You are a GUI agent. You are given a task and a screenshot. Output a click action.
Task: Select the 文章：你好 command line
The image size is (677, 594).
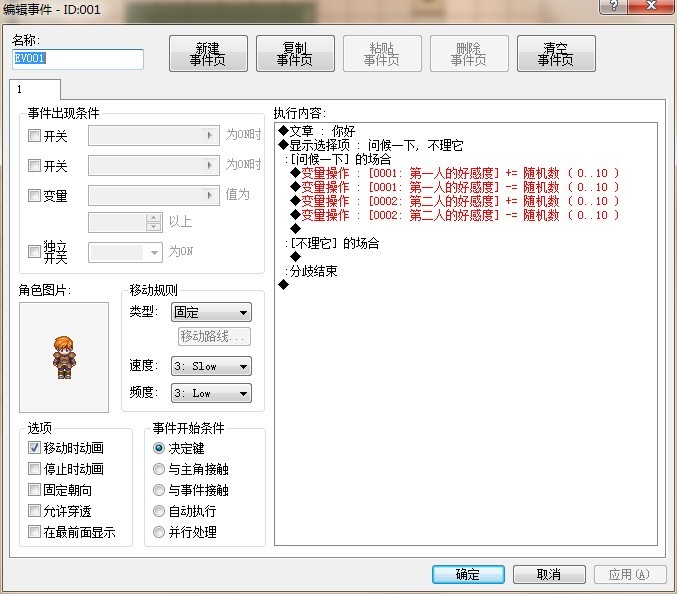(317, 131)
